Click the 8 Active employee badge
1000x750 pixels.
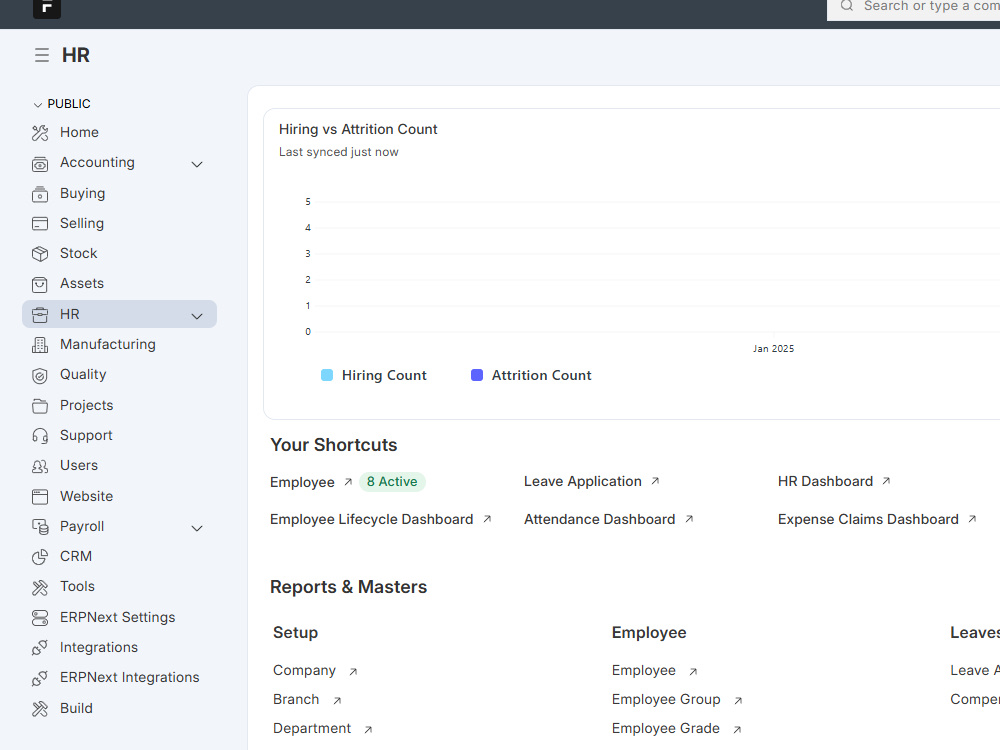coord(392,482)
